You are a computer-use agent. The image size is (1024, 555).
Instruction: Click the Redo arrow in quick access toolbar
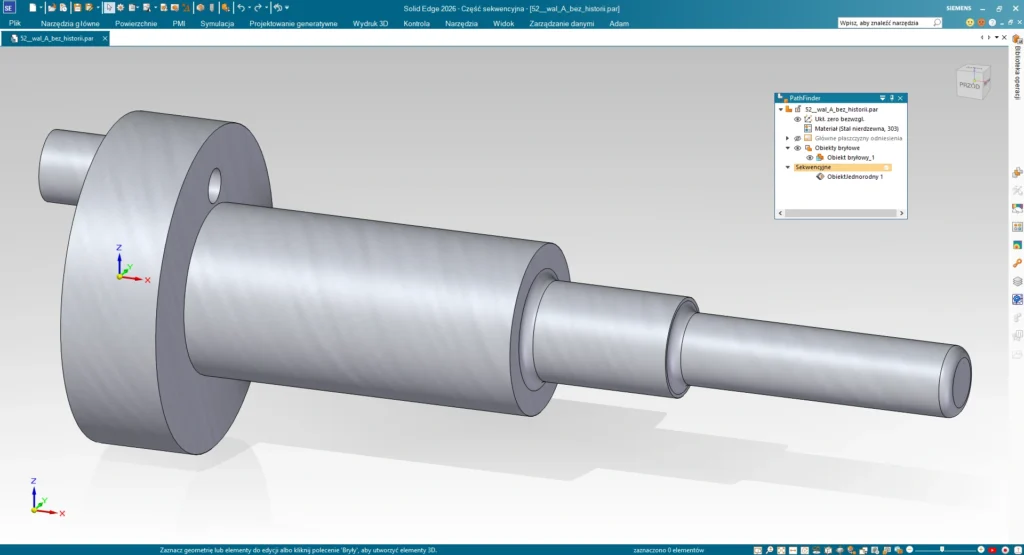pyautogui.click(x=258, y=7)
